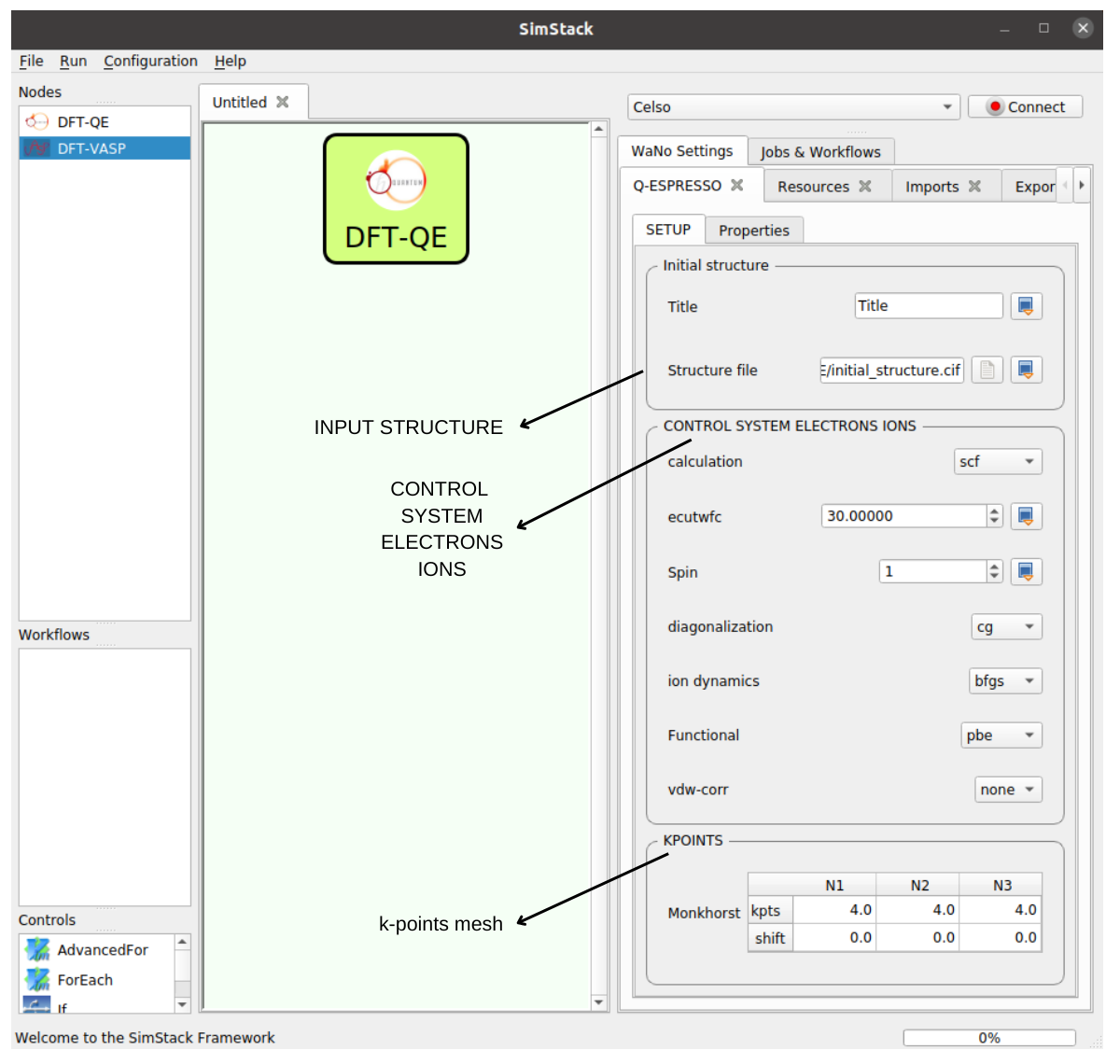
Task: Click the import icon beside ecutwfc value
Action: pos(1026,516)
